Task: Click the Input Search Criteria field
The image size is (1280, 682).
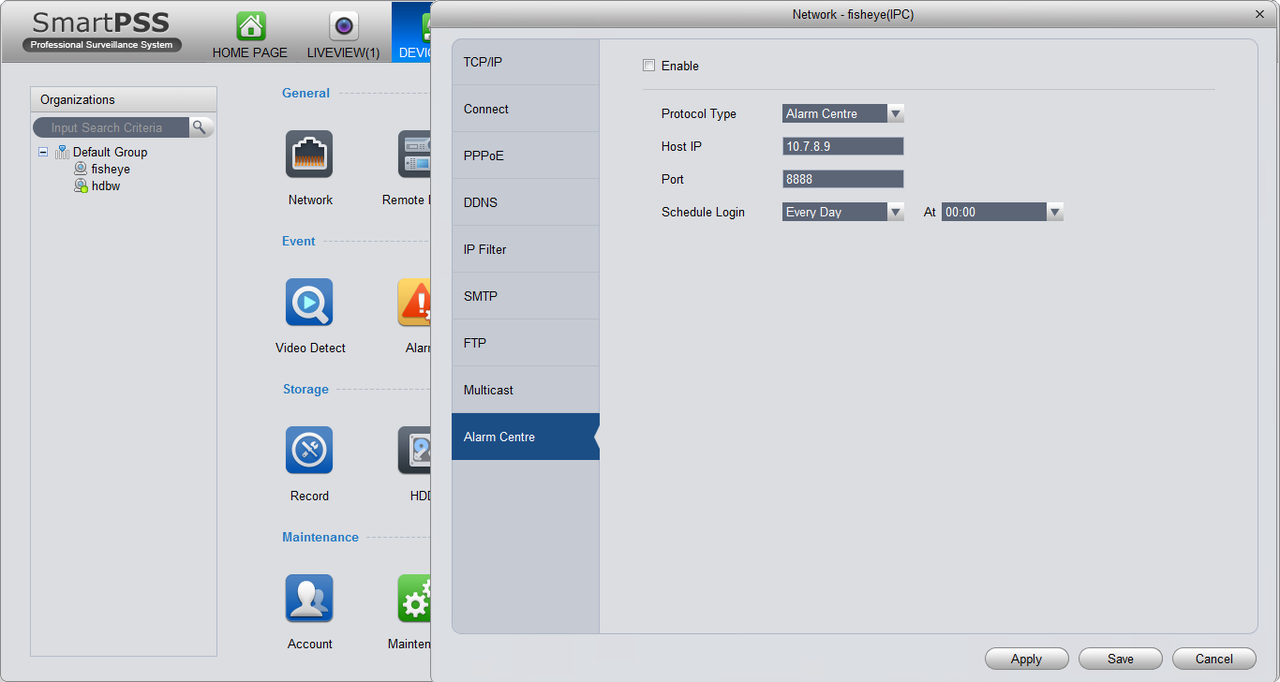Action: [111, 127]
